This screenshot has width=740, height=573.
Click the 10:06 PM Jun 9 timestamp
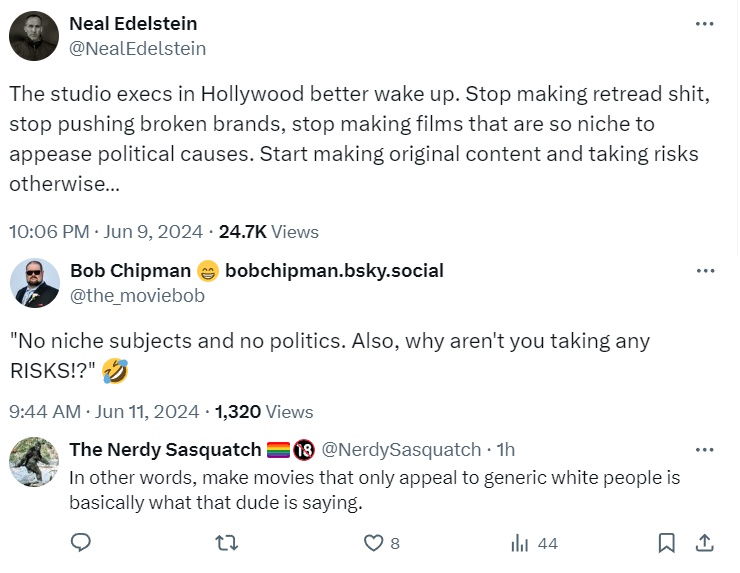coord(105,231)
